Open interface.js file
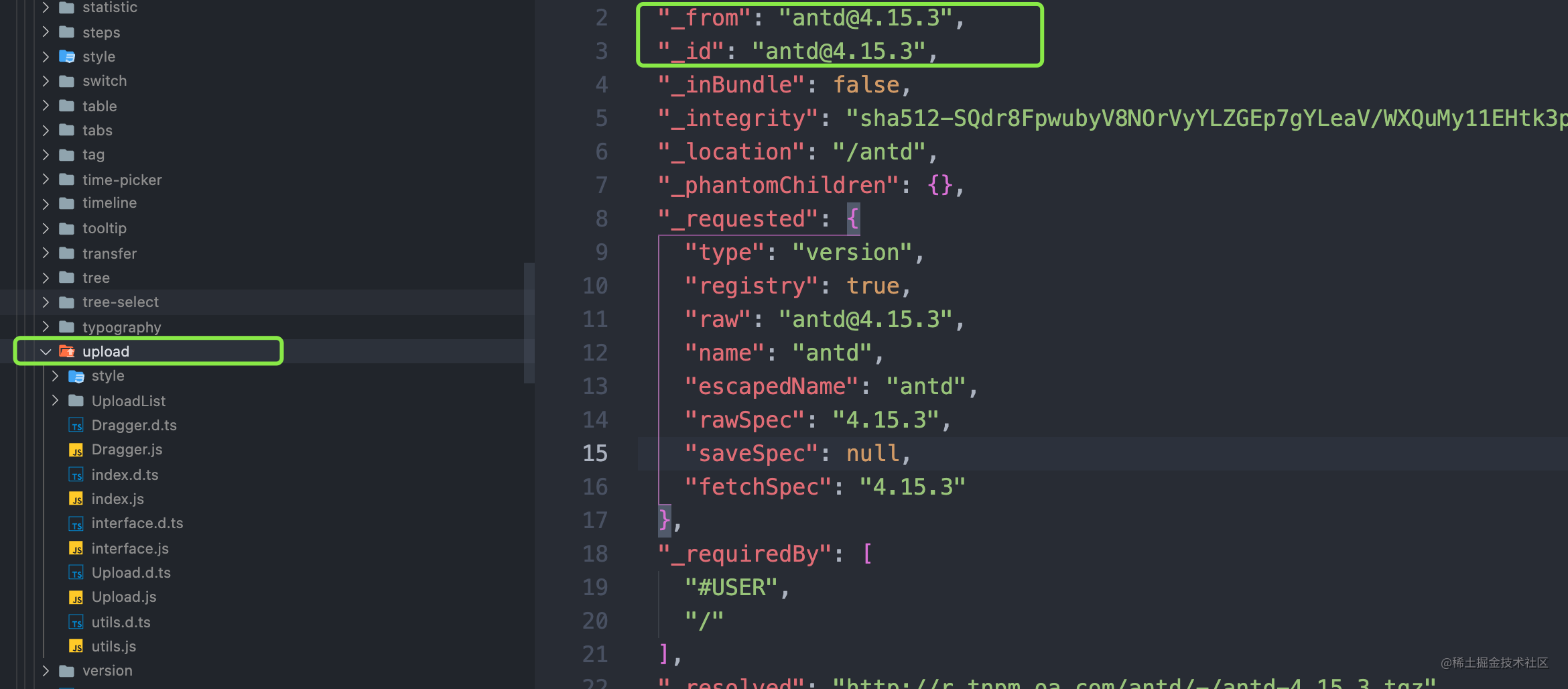 (x=130, y=548)
